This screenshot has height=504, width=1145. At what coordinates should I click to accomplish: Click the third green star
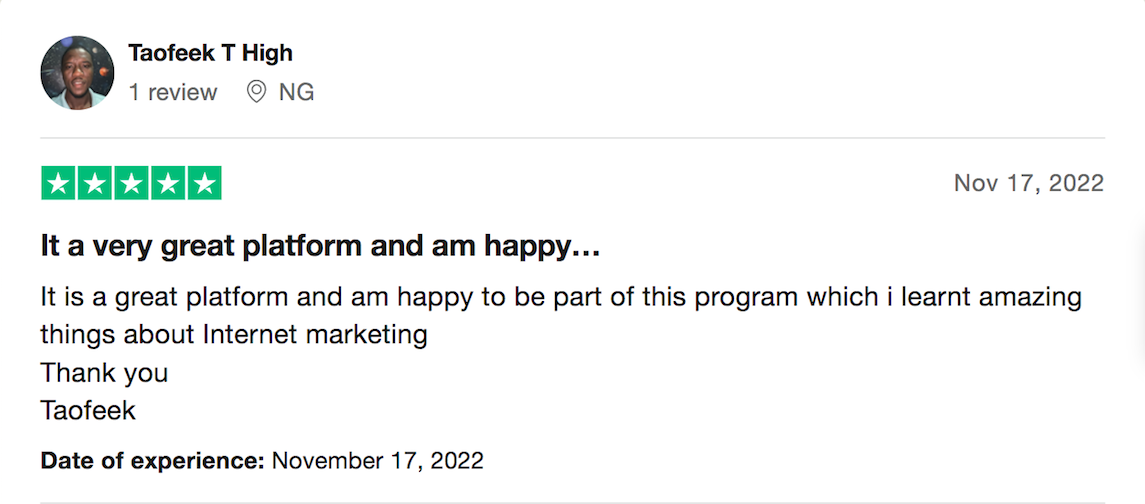tap(131, 183)
